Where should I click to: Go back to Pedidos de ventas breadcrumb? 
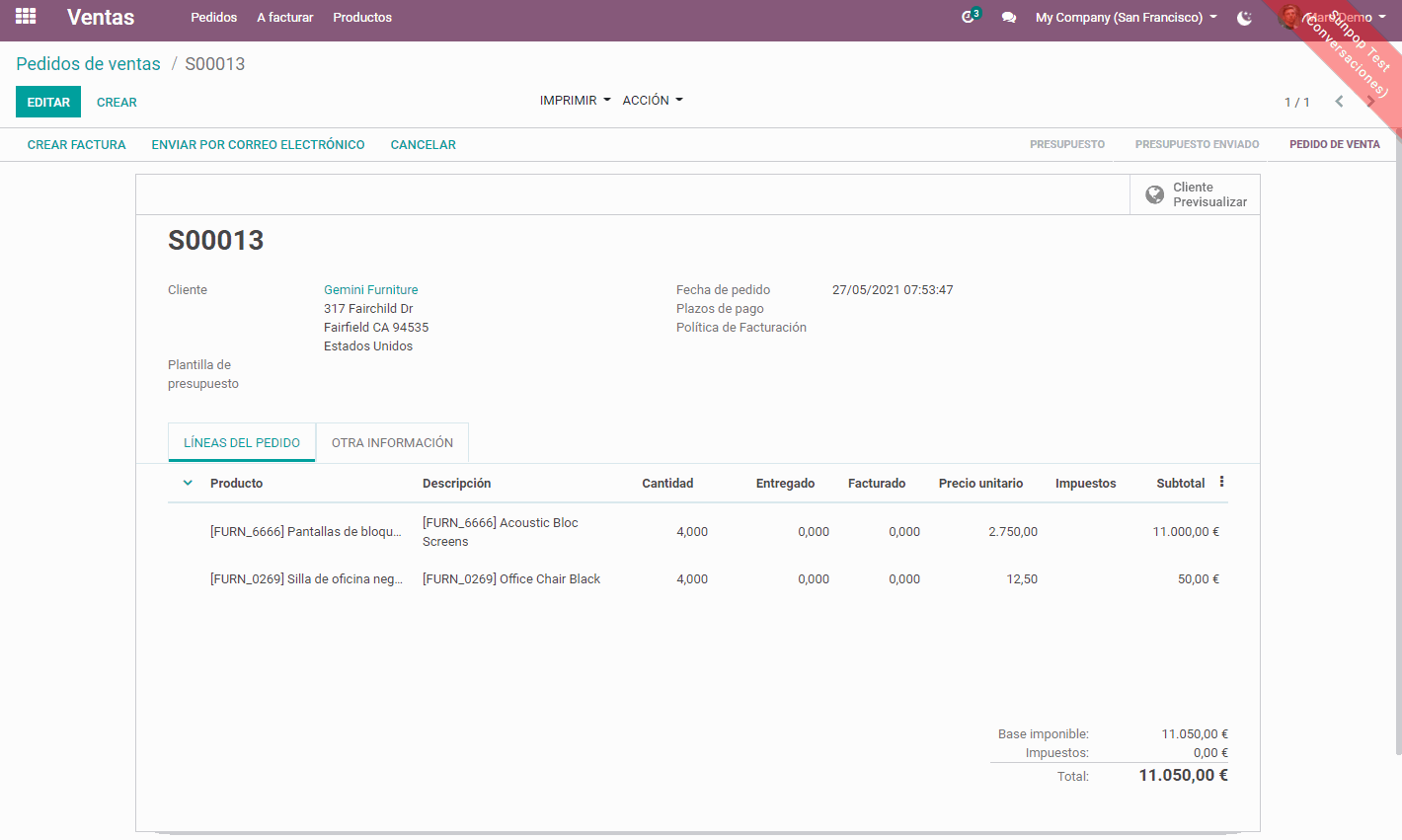pyautogui.click(x=88, y=64)
